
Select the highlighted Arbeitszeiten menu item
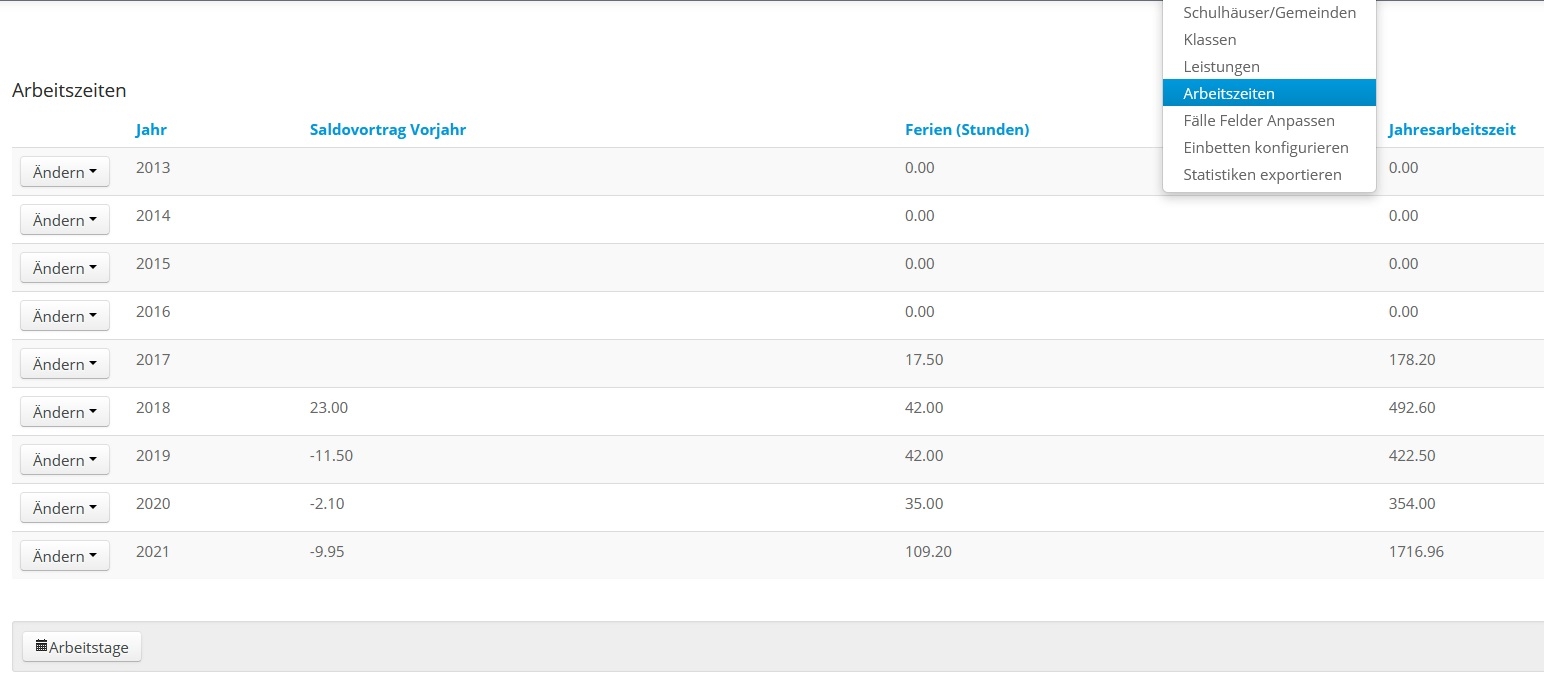pyautogui.click(x=1228, y=94)
